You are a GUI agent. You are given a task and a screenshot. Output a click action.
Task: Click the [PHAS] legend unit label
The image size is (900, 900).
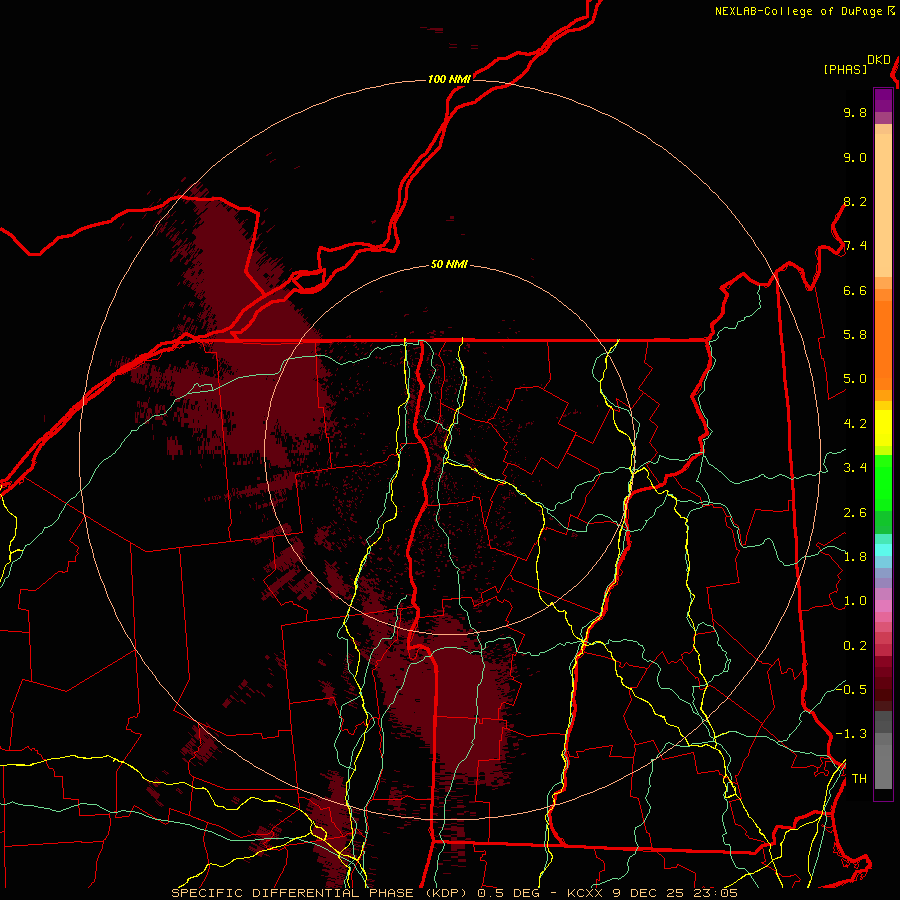845,69
